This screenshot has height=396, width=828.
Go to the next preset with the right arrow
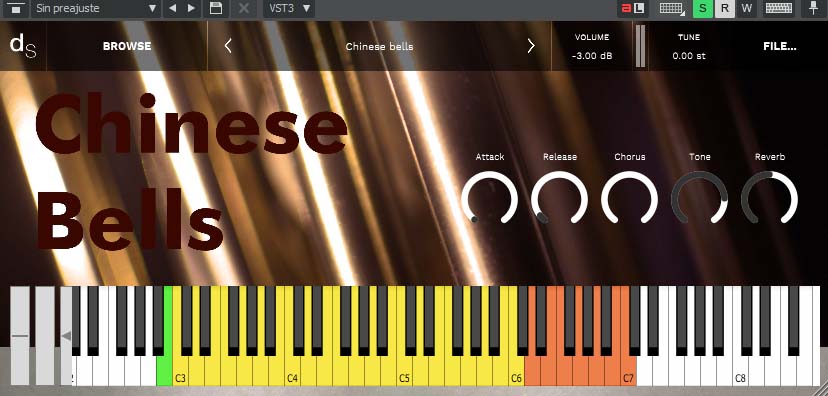(x=191, y=8)
